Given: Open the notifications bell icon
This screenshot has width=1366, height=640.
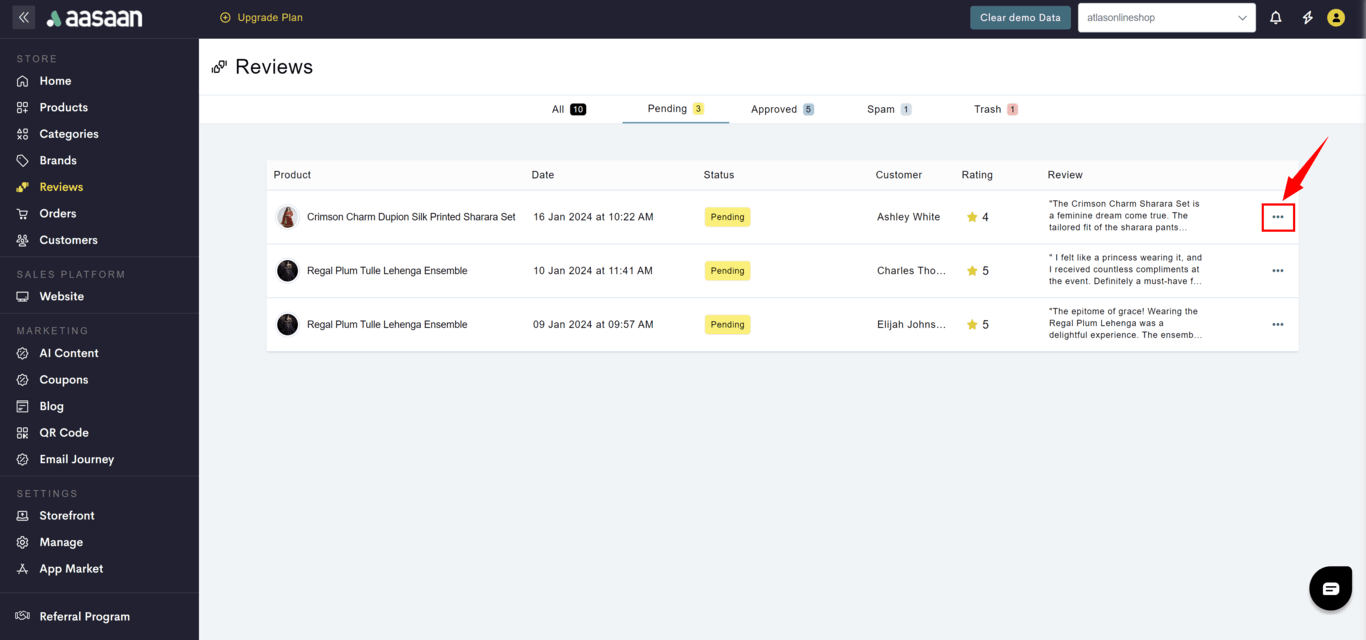Looking at the screenshot, I should 1275,18.
